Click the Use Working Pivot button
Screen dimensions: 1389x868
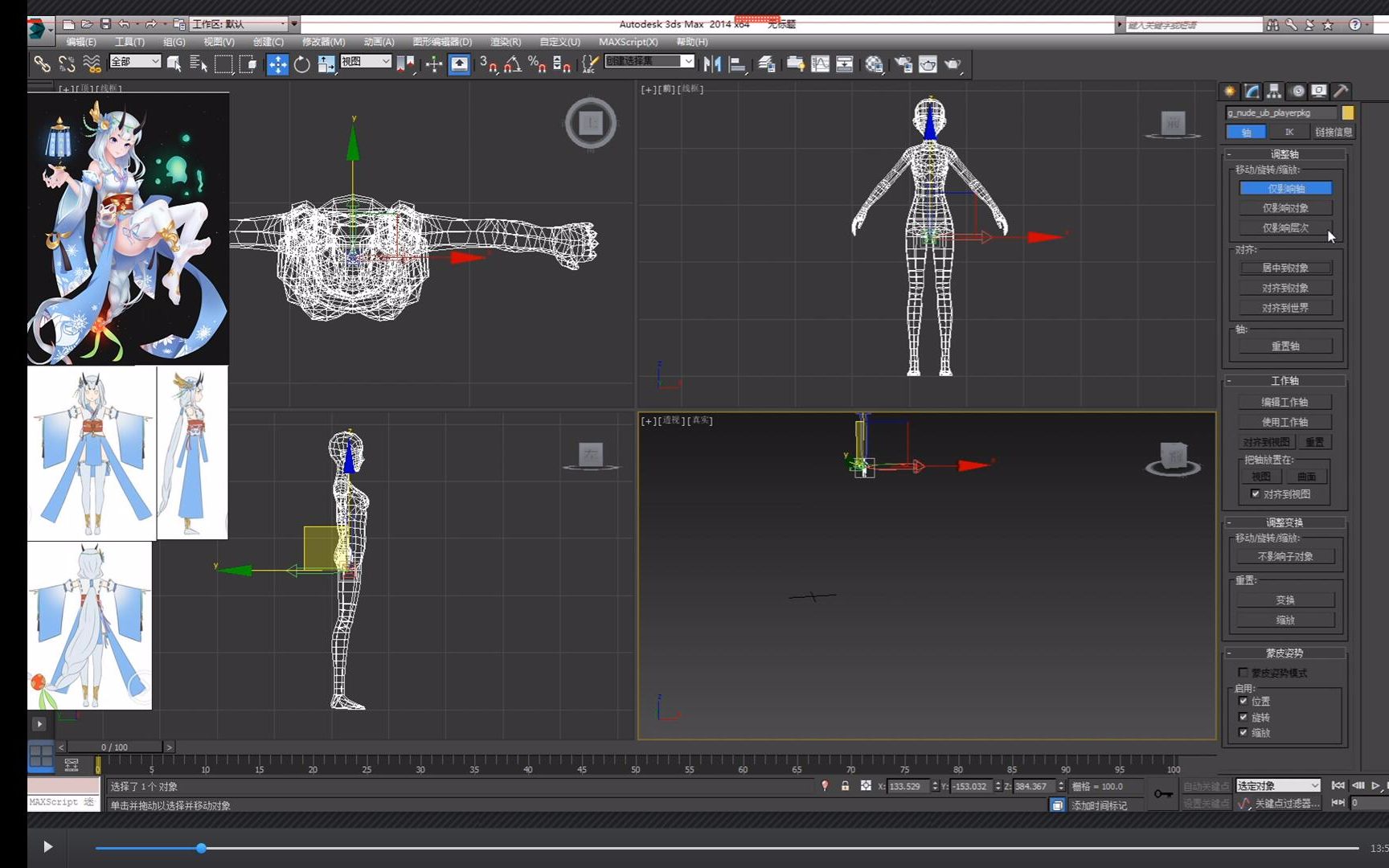coord(1285,422)
